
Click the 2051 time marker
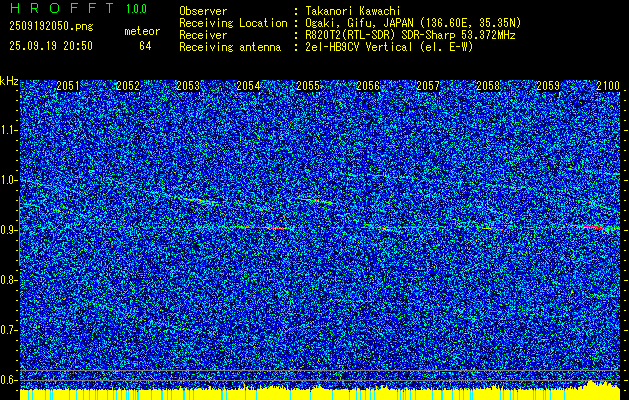[x=68, y=86]
